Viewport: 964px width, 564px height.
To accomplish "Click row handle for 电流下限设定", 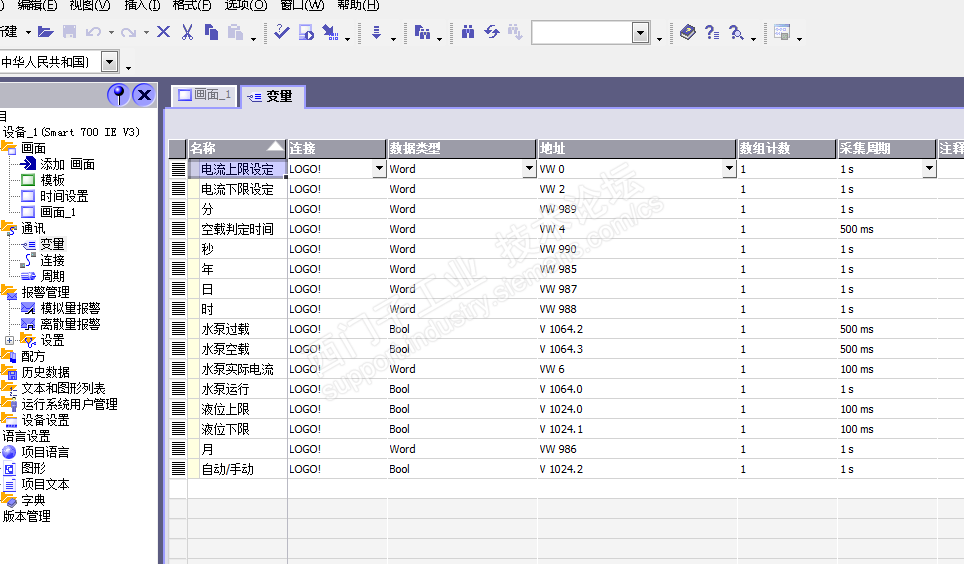I will click(178, 189).
